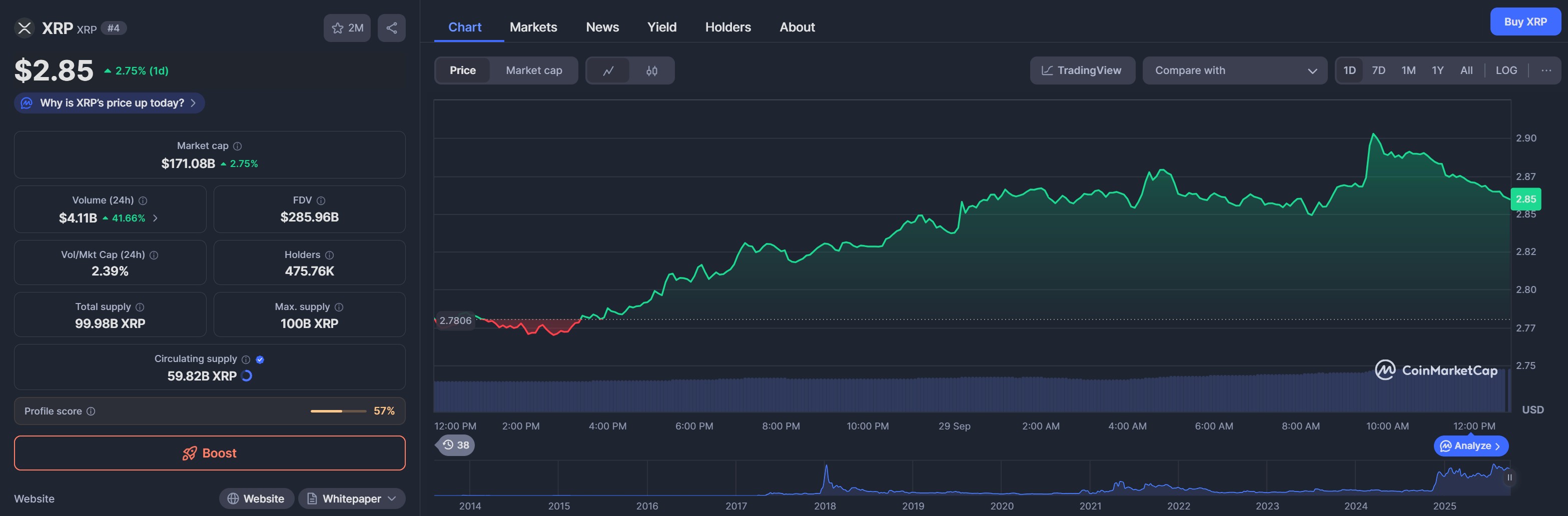
Task: Click the Market cap info icon
Action: point(237,146)
